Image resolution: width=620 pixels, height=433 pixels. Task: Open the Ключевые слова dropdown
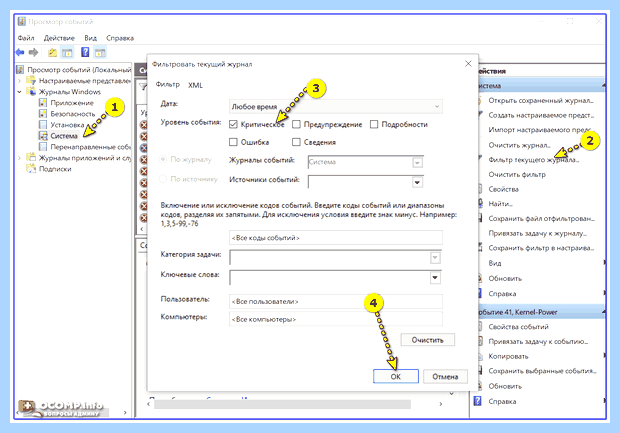(435, 278)
